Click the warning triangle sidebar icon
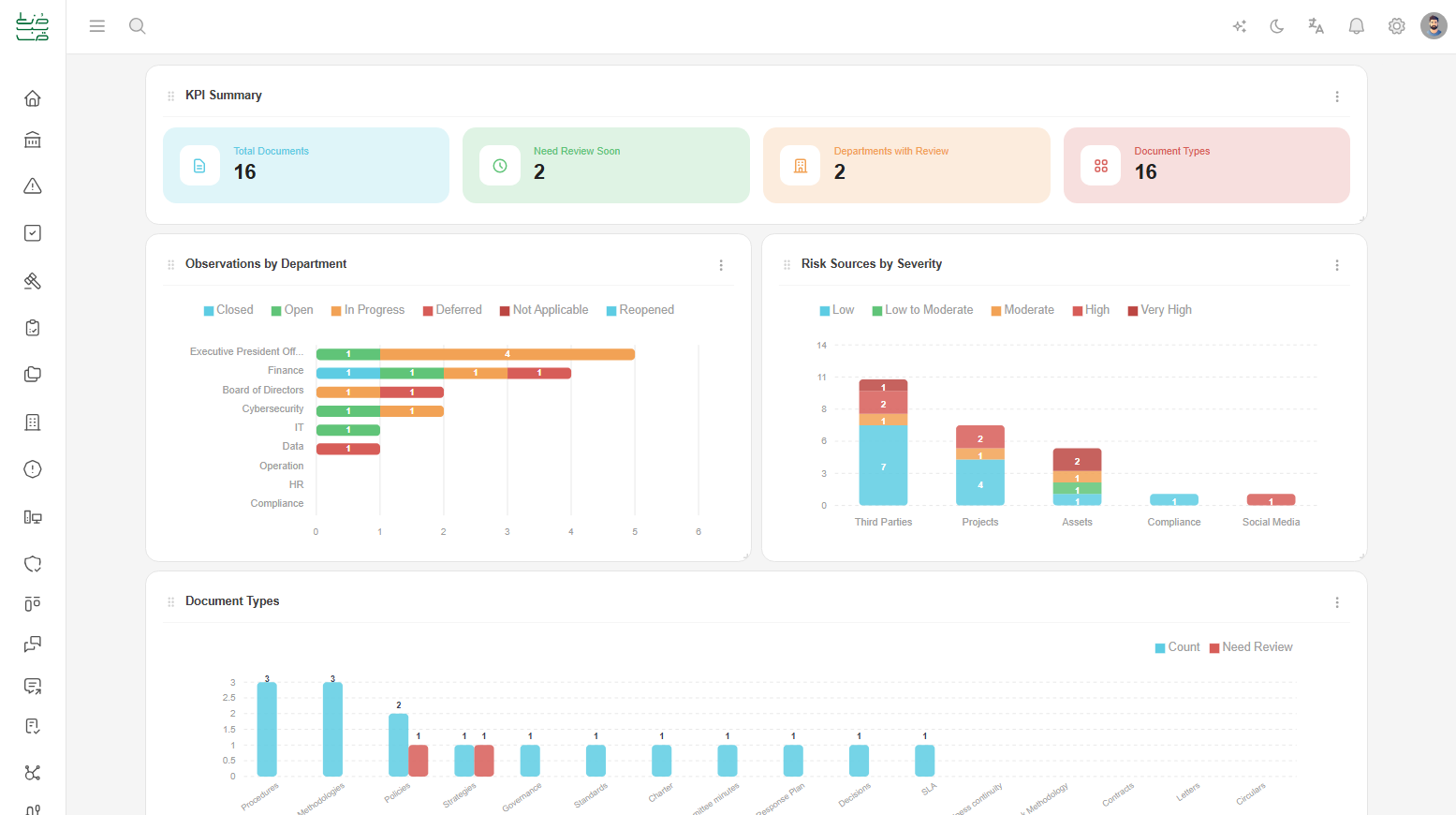The width and height of the screenshot is (1456, 815). click(x=33, y=185)
